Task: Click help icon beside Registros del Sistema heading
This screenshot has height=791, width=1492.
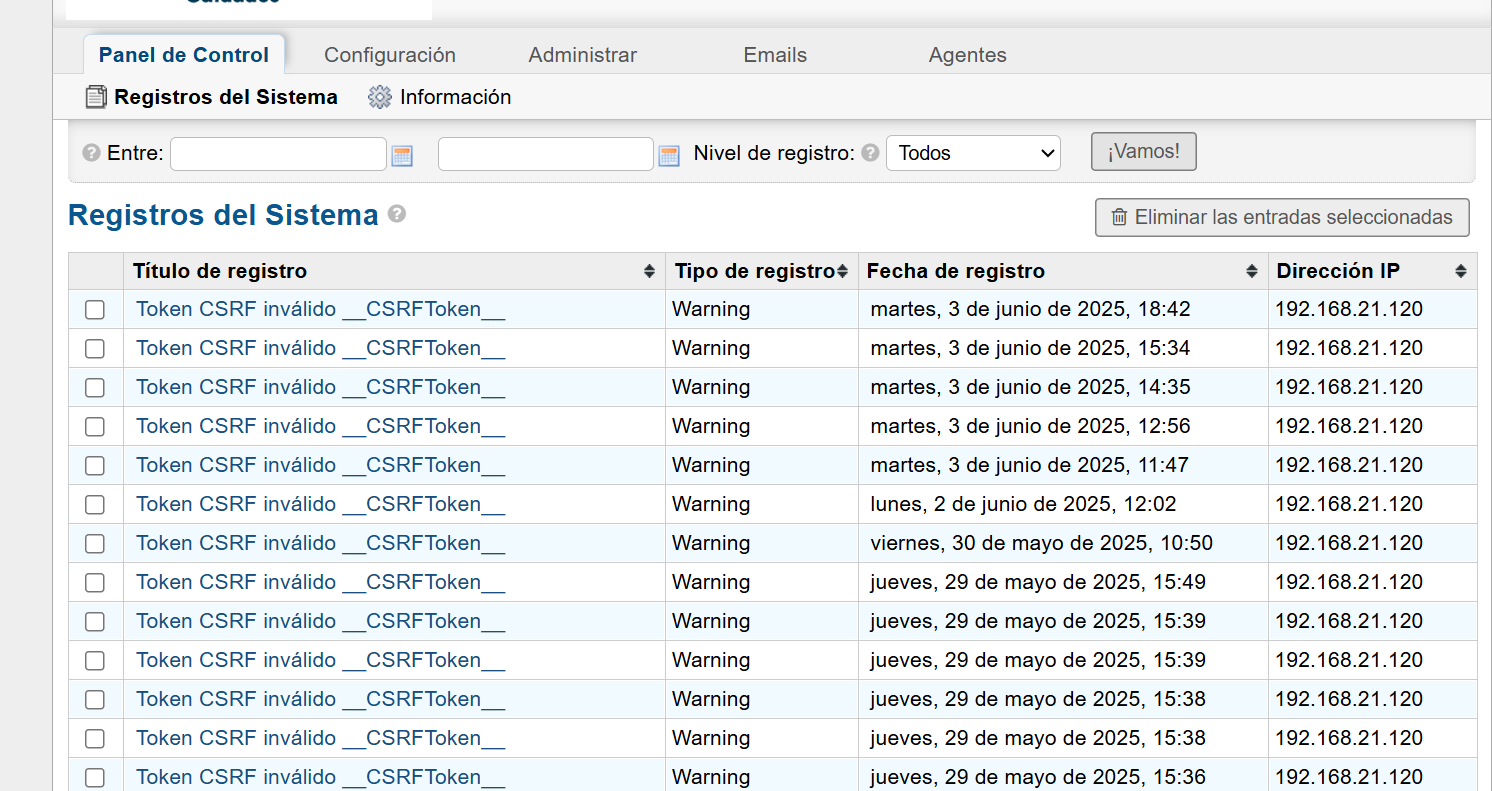Action: pos(397,214)
